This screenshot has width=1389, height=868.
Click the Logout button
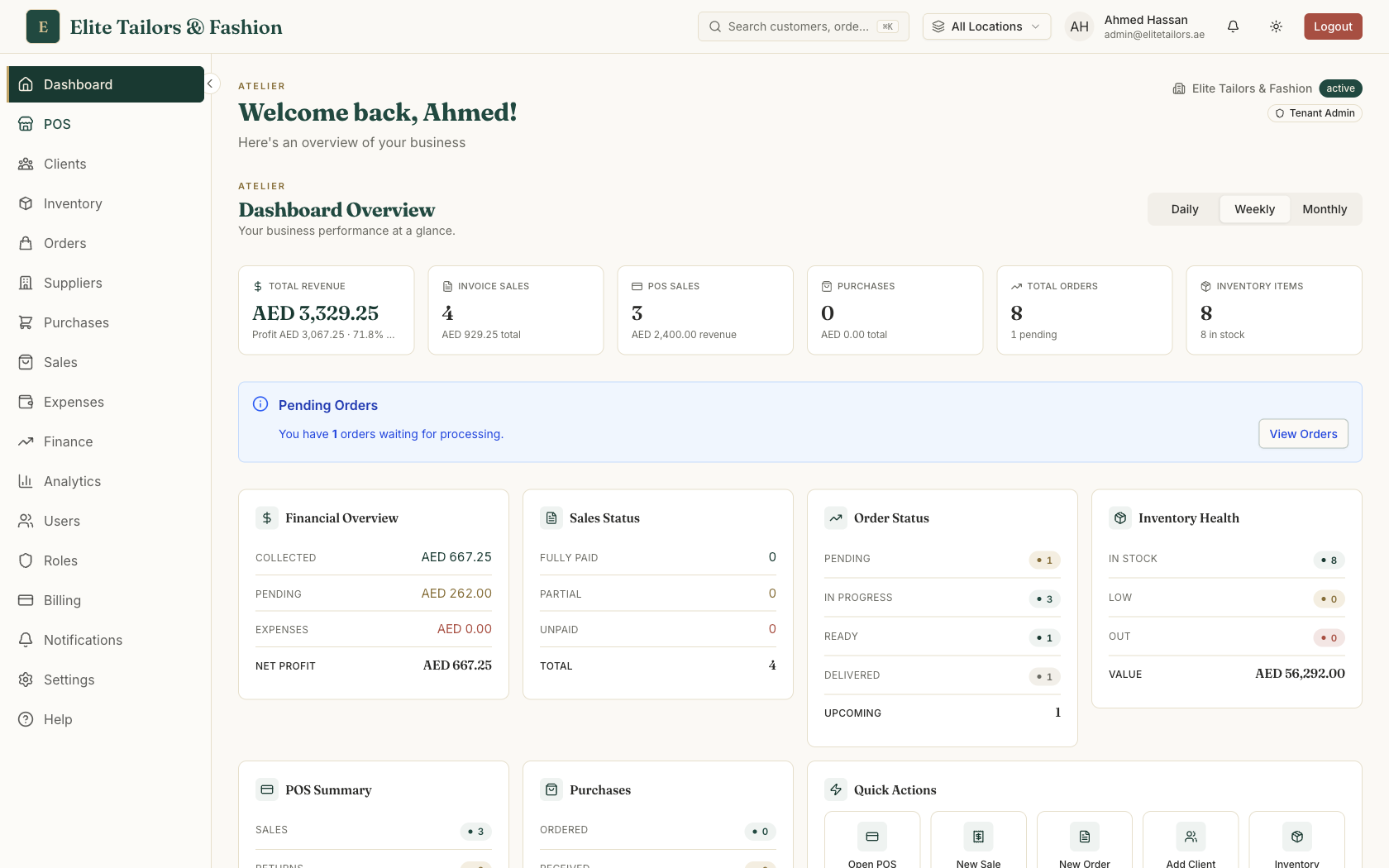point(1333,26)
